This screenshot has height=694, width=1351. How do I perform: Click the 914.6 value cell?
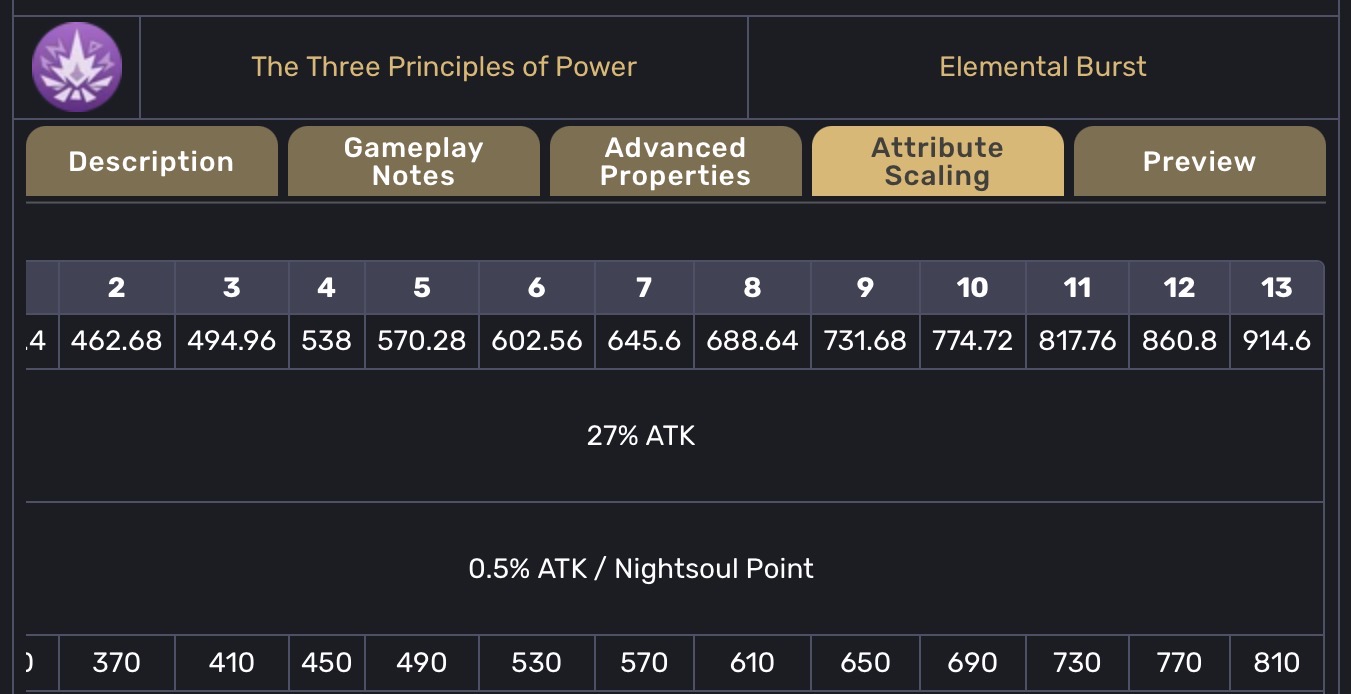1276,341
